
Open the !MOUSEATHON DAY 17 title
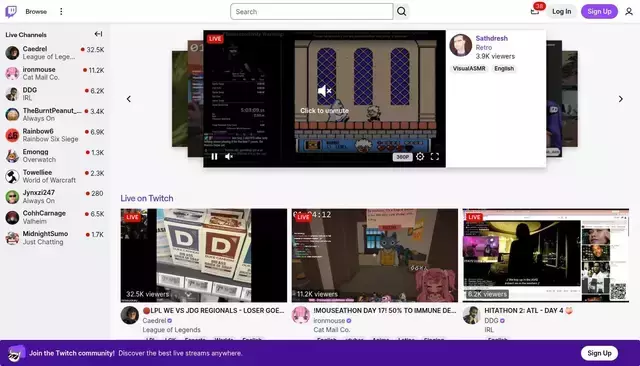[x=385, y=311]
